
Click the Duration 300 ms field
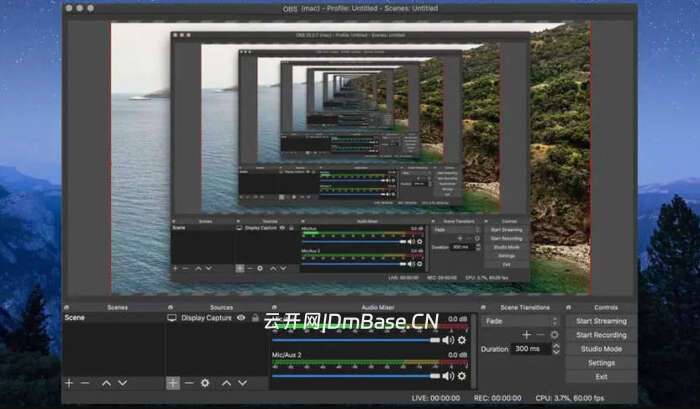[532, 349]
